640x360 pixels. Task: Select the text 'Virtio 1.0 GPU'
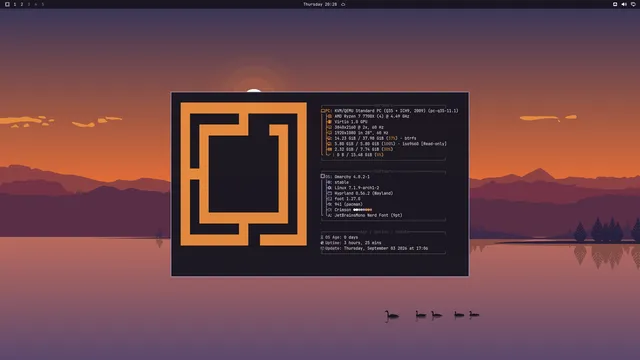pos(351,122)
